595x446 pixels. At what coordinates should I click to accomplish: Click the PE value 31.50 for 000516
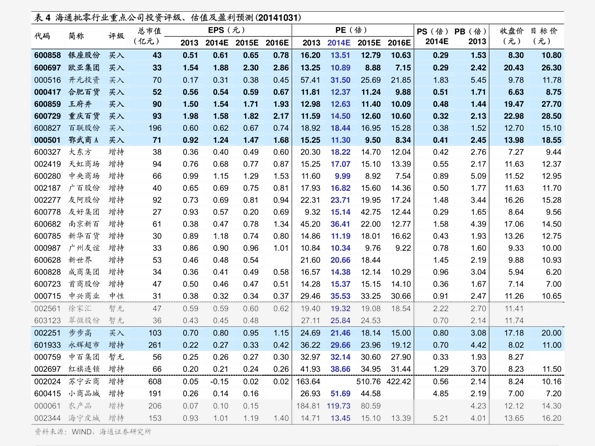[340, 80]
